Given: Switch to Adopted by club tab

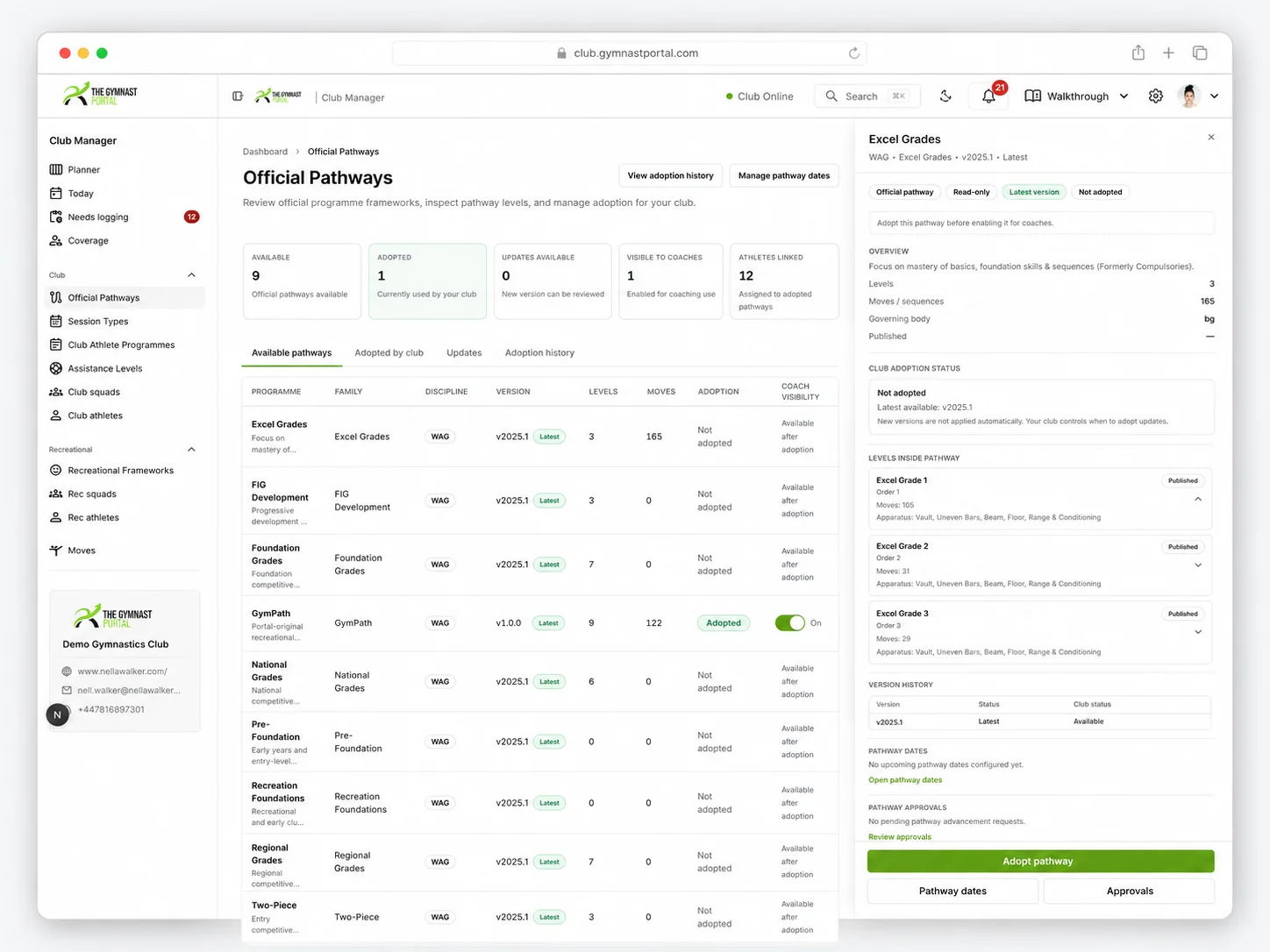Looking at the screenshot, I should point(389,352).
